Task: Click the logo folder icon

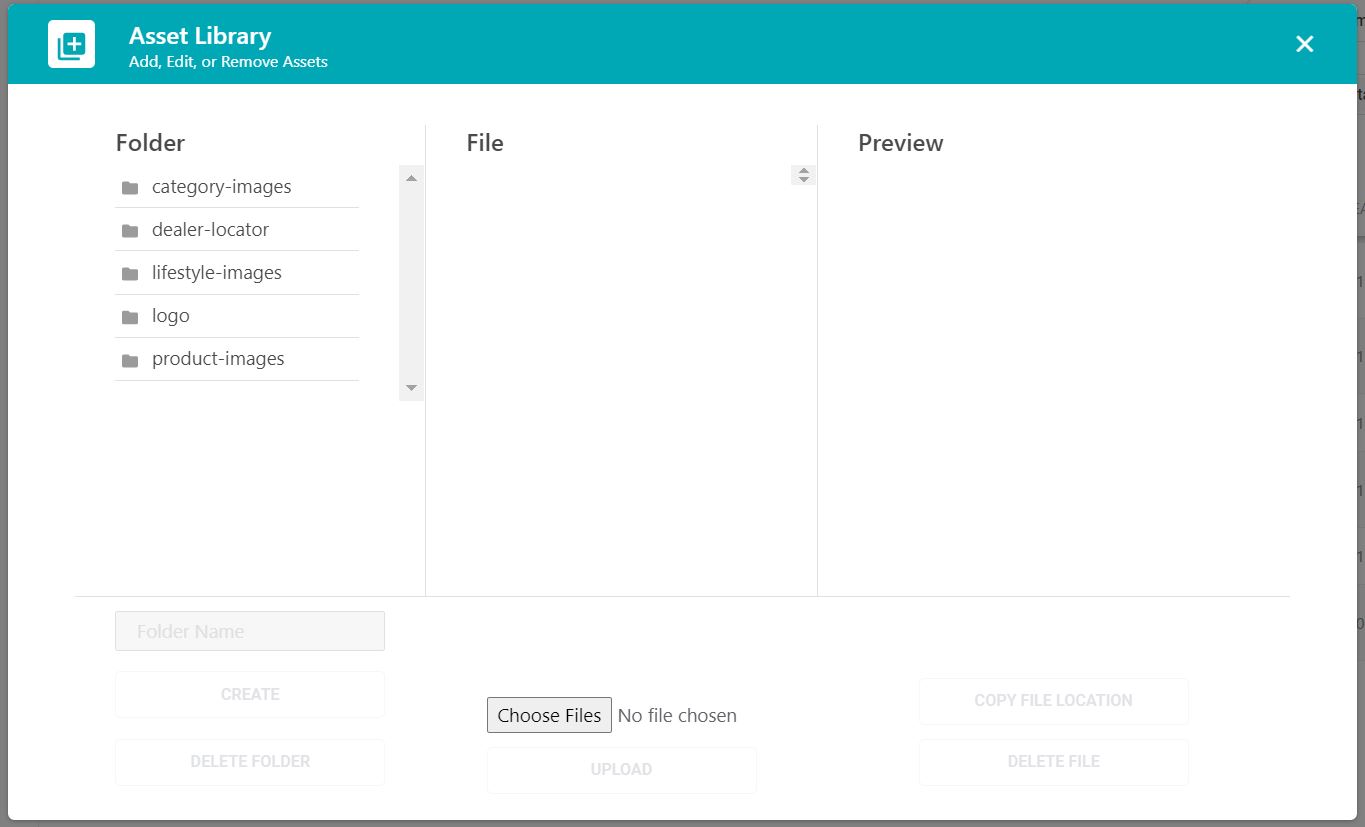Action: pos(130,317)
